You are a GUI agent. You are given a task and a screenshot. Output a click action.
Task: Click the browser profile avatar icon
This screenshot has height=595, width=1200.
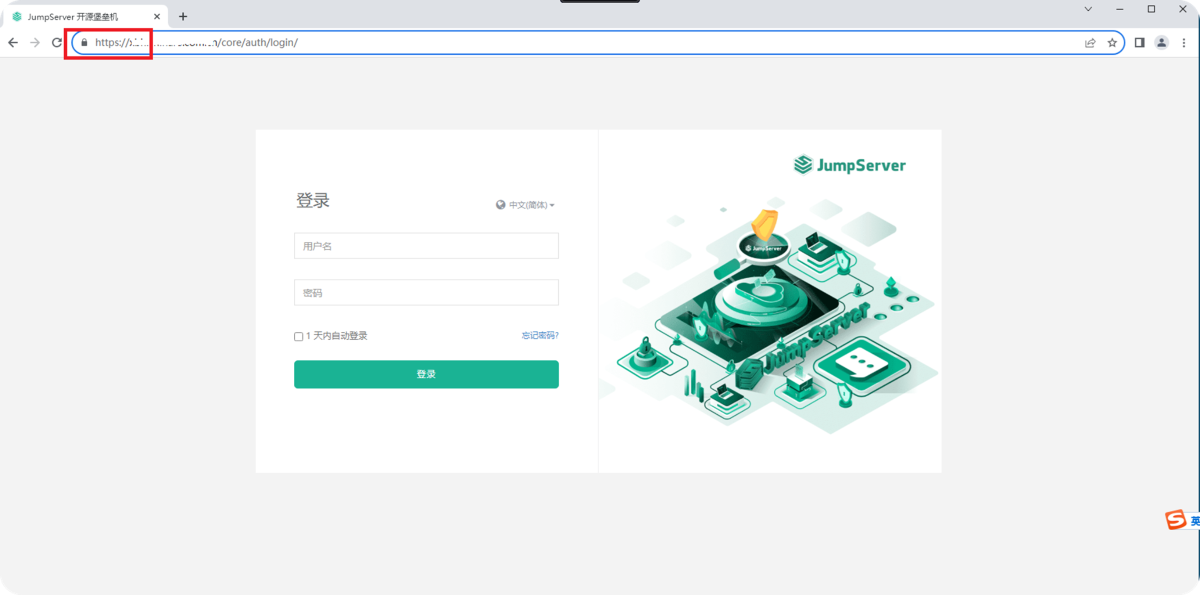click(x=1161, y=42)
